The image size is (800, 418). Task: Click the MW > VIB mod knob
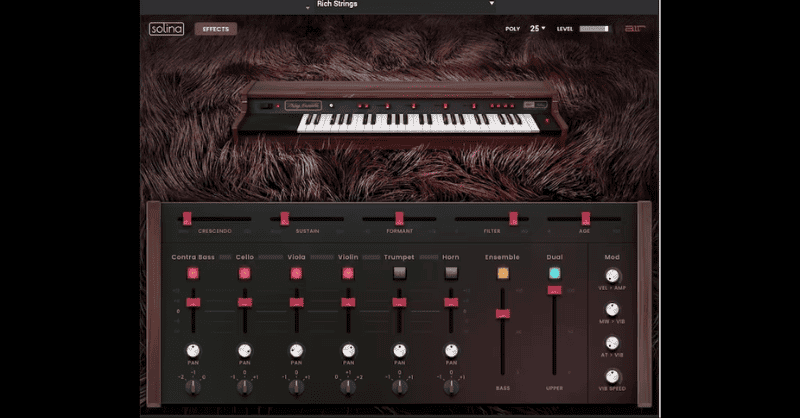click(x=612, y=309)
